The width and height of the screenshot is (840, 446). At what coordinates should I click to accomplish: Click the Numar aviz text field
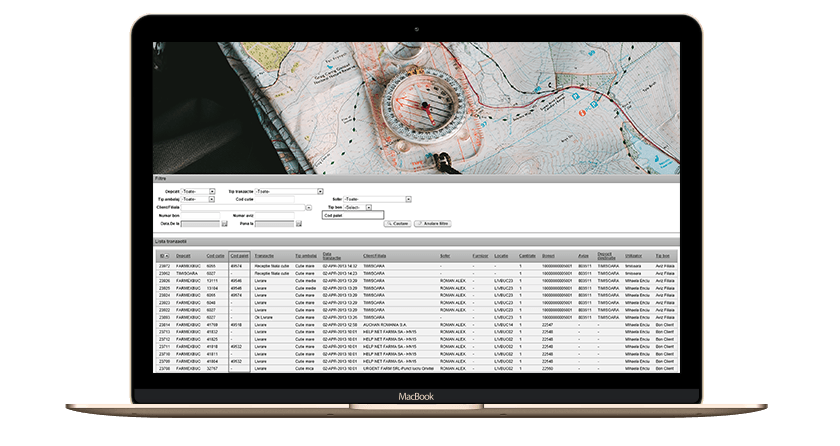[x=275, y=215]
